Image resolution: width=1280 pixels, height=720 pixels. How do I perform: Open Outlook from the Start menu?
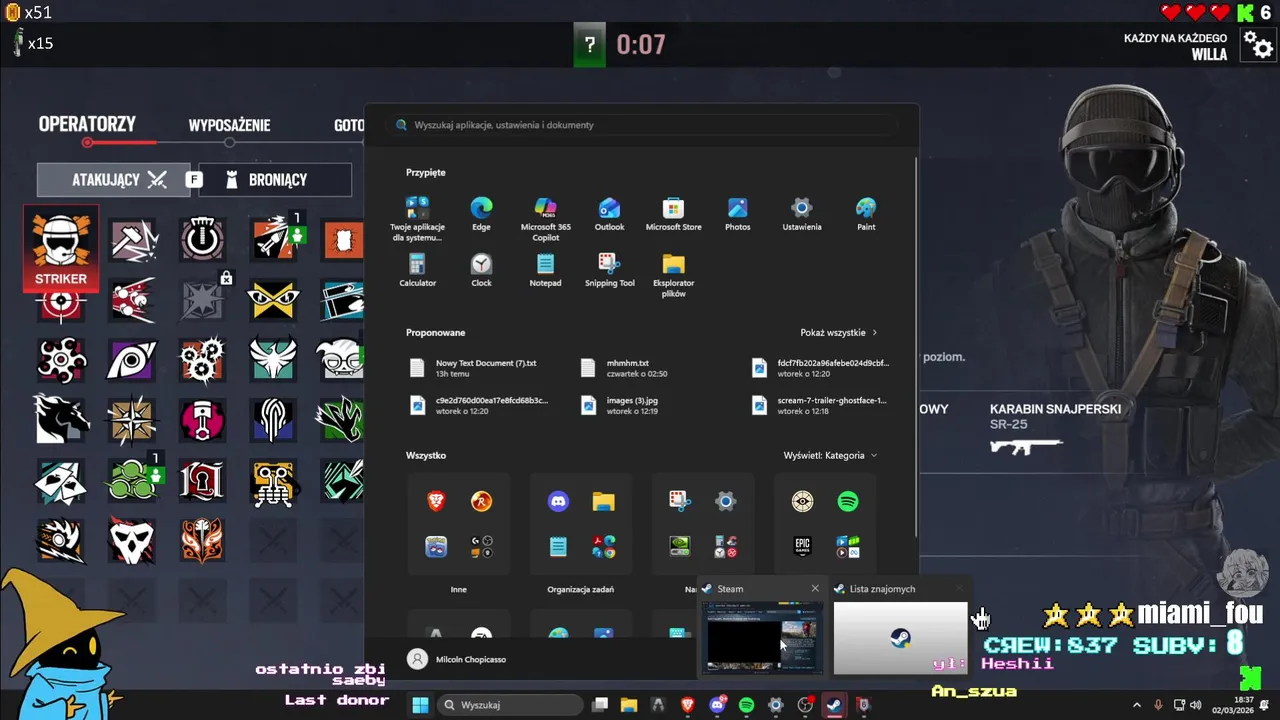pos(609,214)
